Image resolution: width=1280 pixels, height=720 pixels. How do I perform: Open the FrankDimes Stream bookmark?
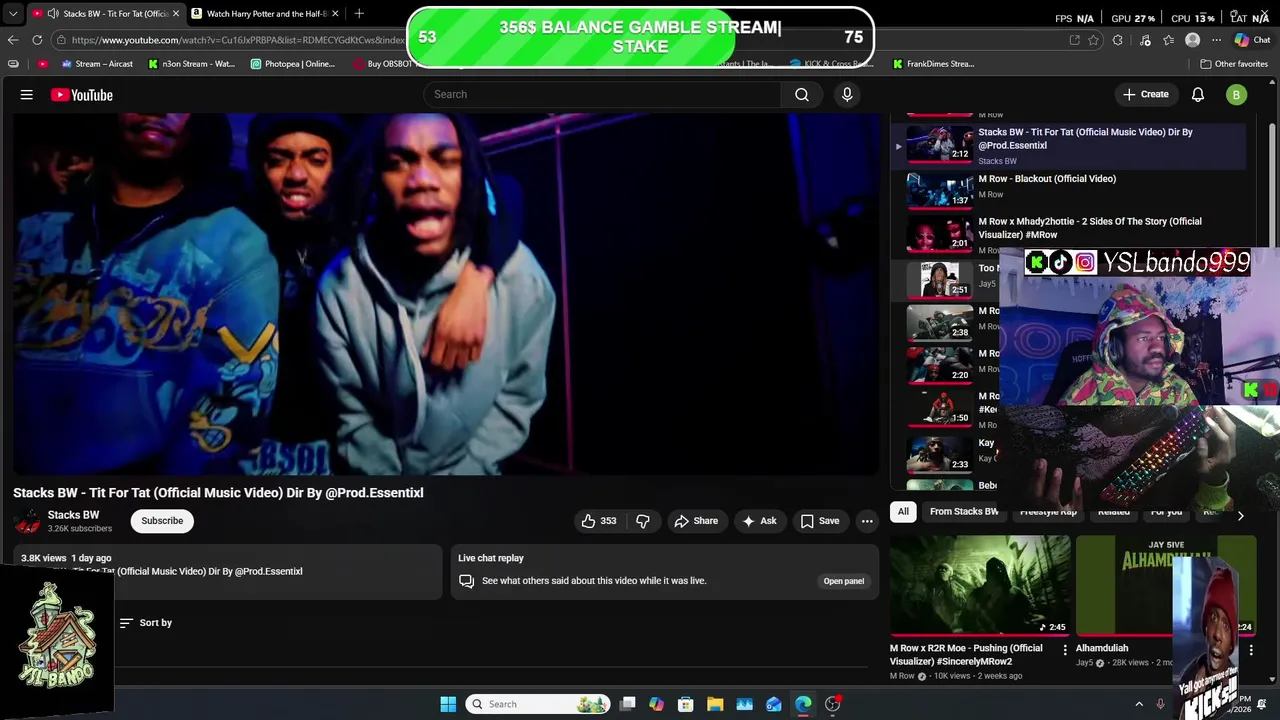[x=933, y=64]
